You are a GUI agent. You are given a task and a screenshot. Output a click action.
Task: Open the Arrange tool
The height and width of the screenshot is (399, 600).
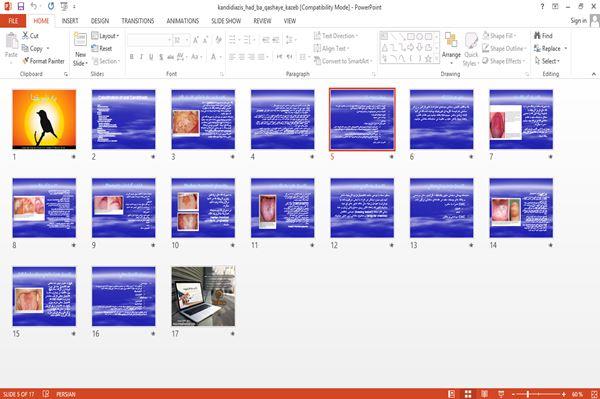tap(451, 49)
